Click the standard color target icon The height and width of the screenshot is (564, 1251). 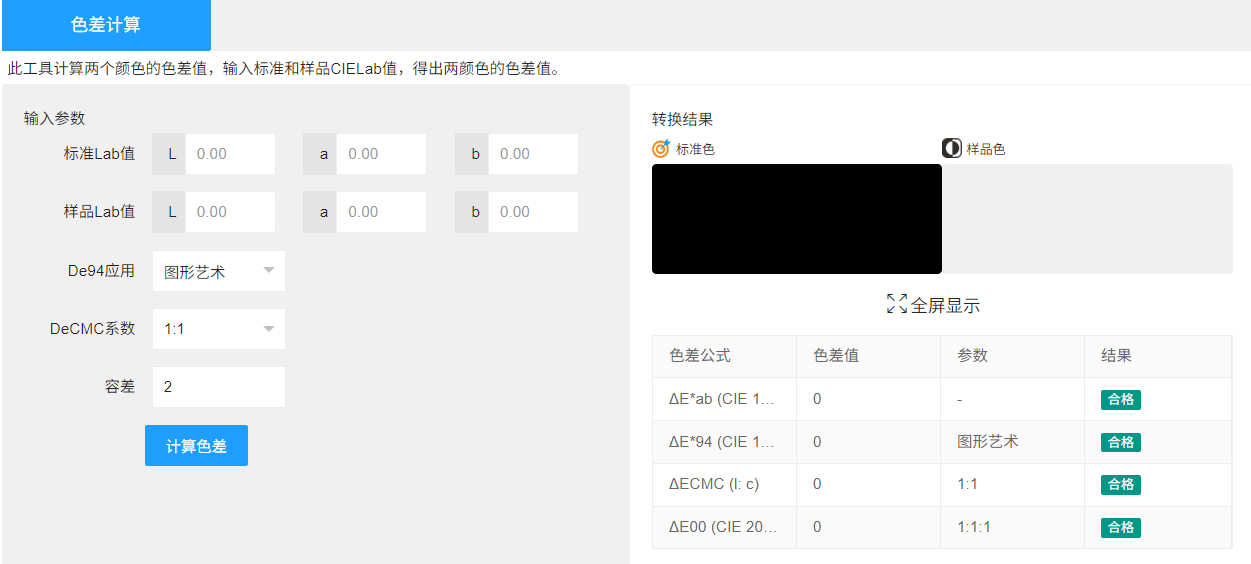[661, 149]
